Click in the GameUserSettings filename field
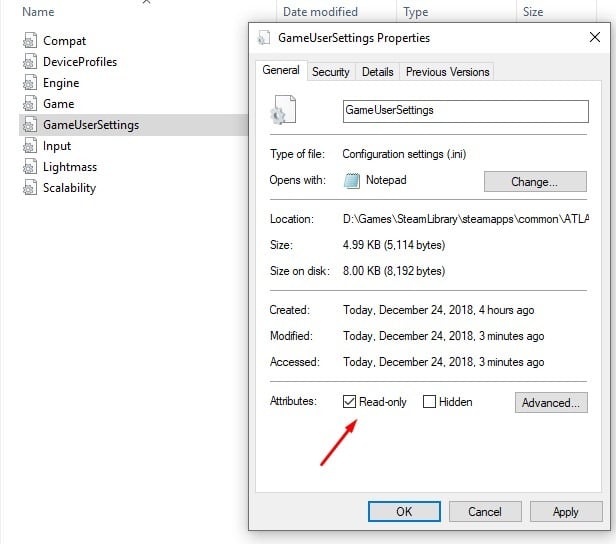 [465, 111]
